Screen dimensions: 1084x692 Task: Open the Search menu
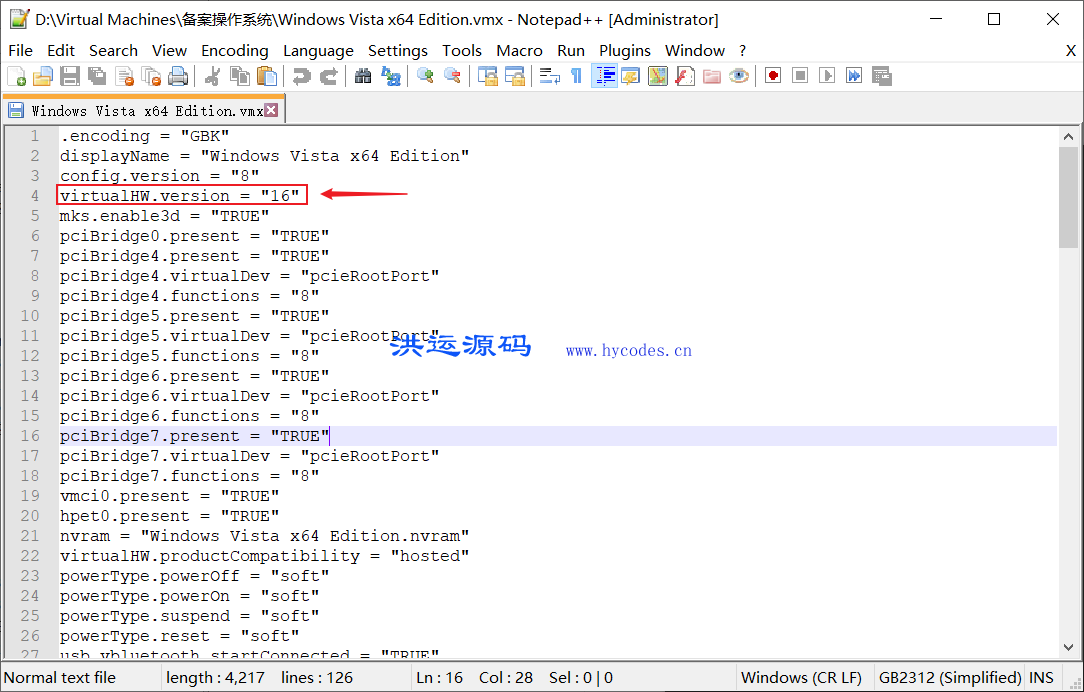click(x=113, y=50)
